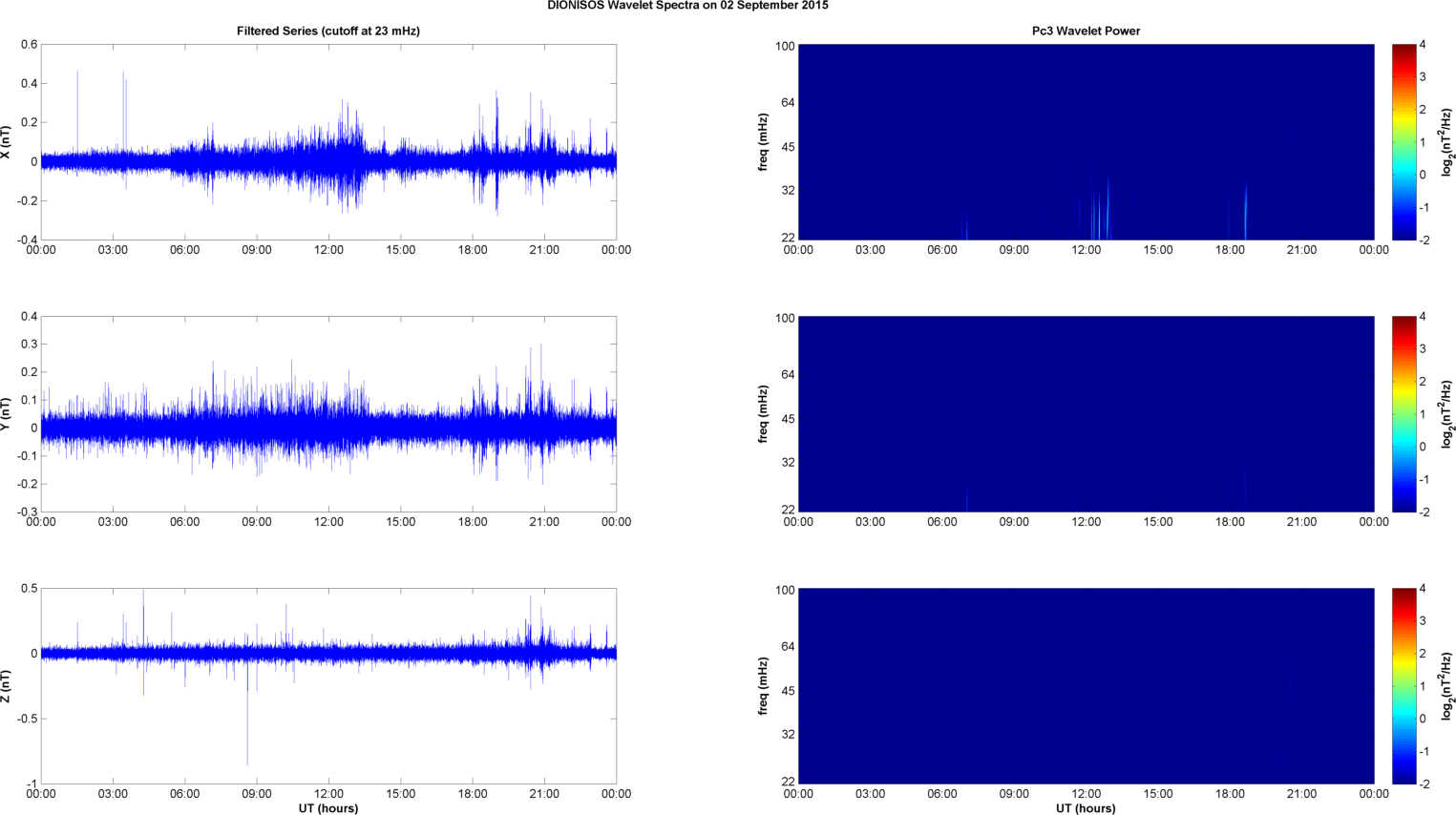Click the 0.6 tick on the X plot
Viewport: 1456px width, 815px height.
point(30,45)
